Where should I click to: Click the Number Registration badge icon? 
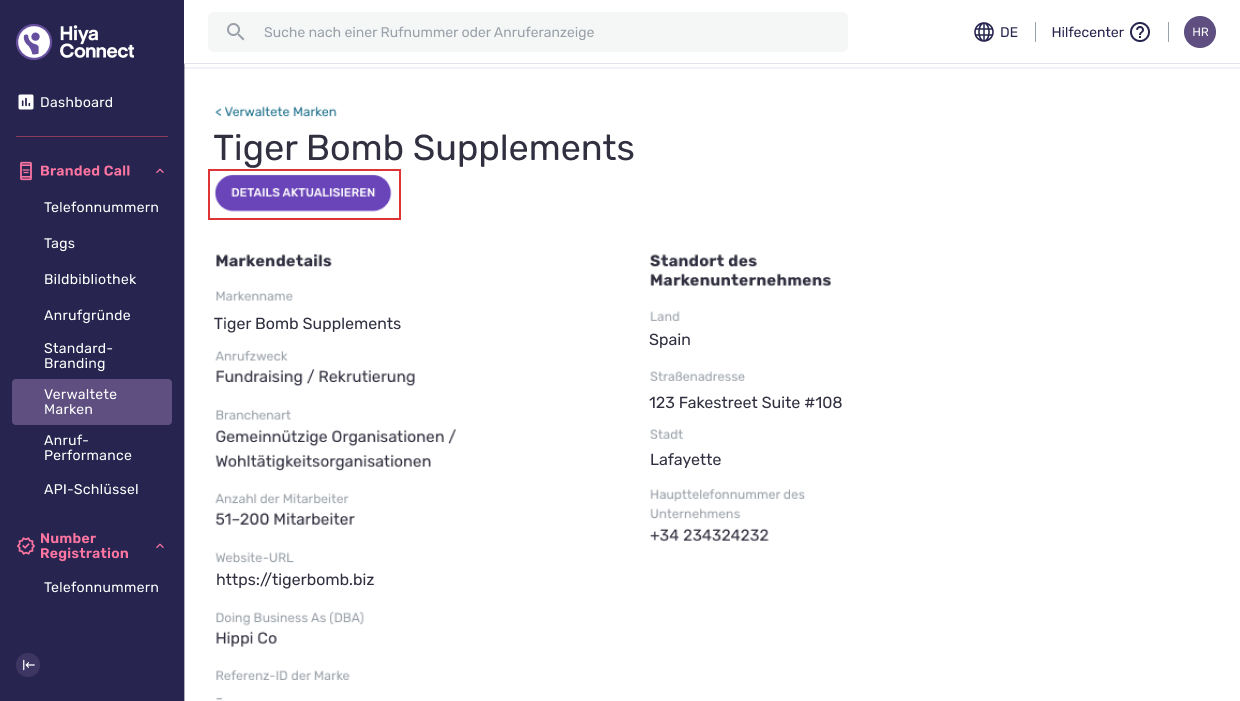(x=27, y=546)
